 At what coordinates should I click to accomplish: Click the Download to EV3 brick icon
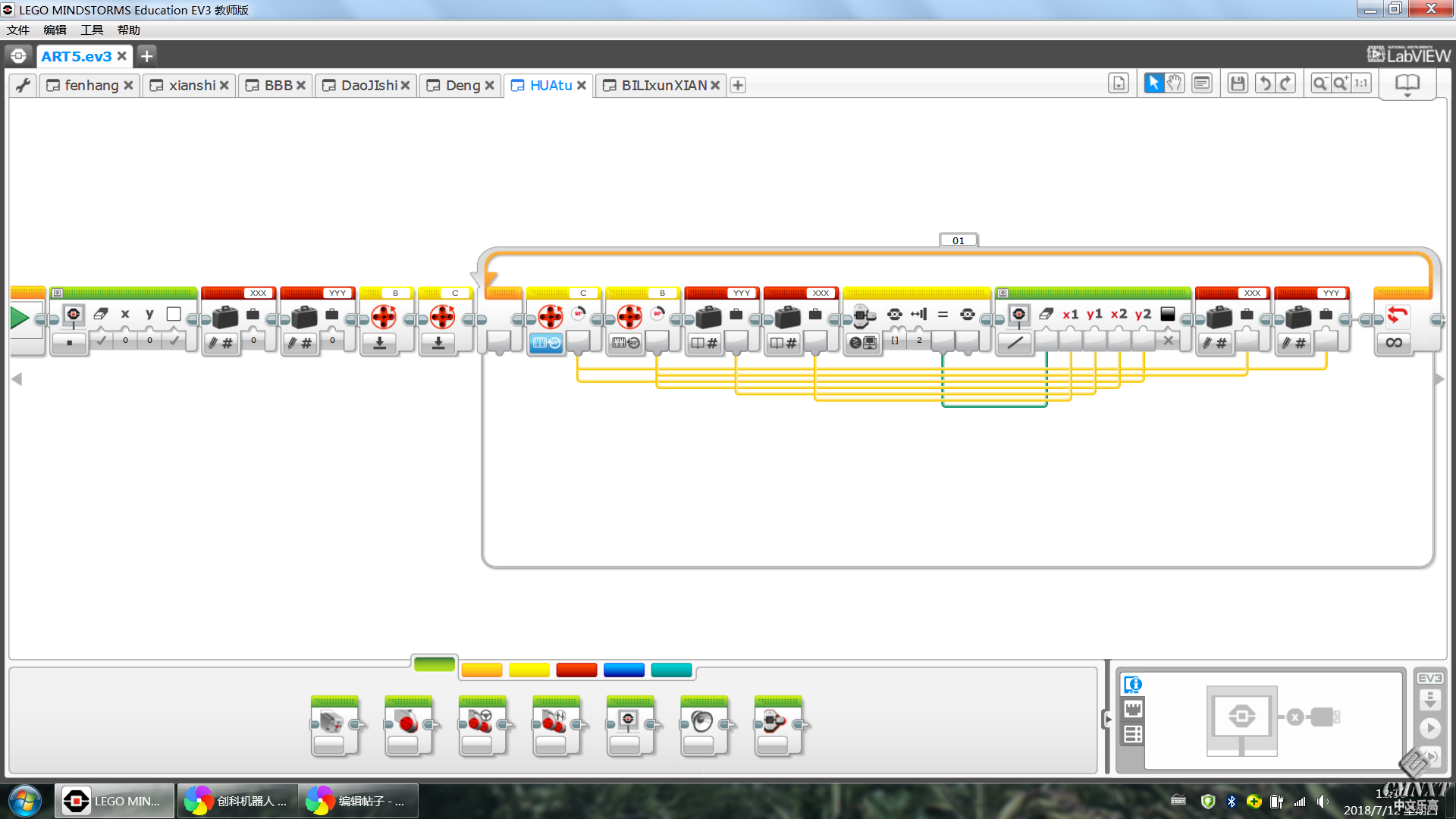[1429, 699]
